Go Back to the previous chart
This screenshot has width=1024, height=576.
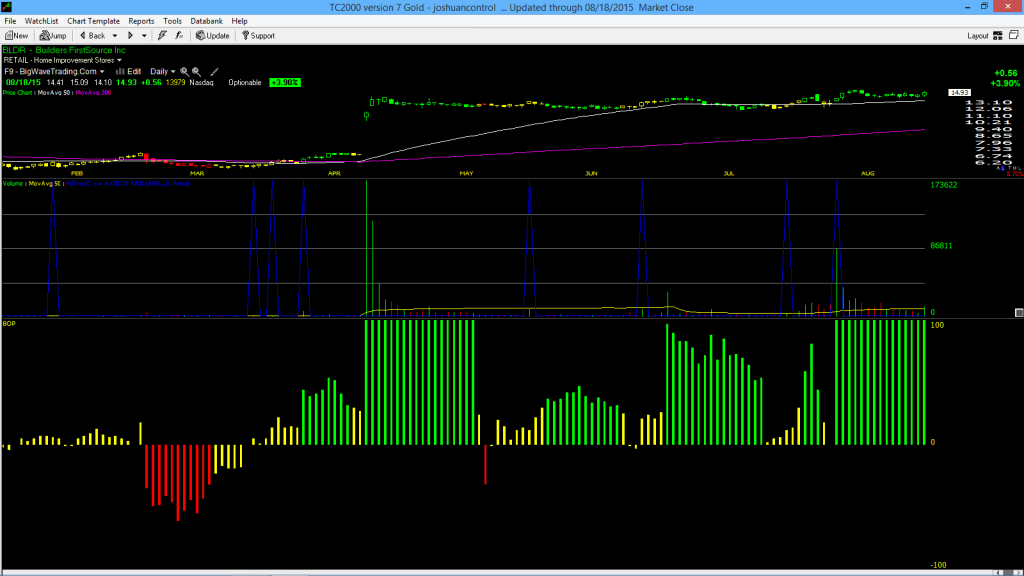point(92,36)
